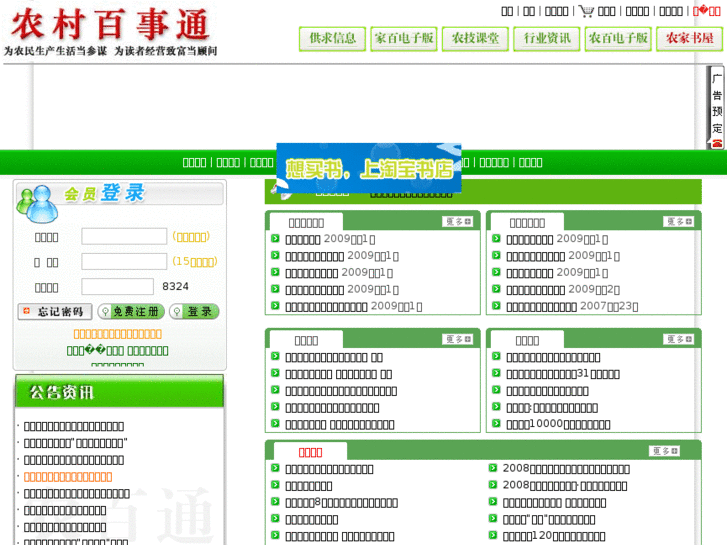
Task: Click 更多 in panel with the 2007 row
Action: point(678,222)
